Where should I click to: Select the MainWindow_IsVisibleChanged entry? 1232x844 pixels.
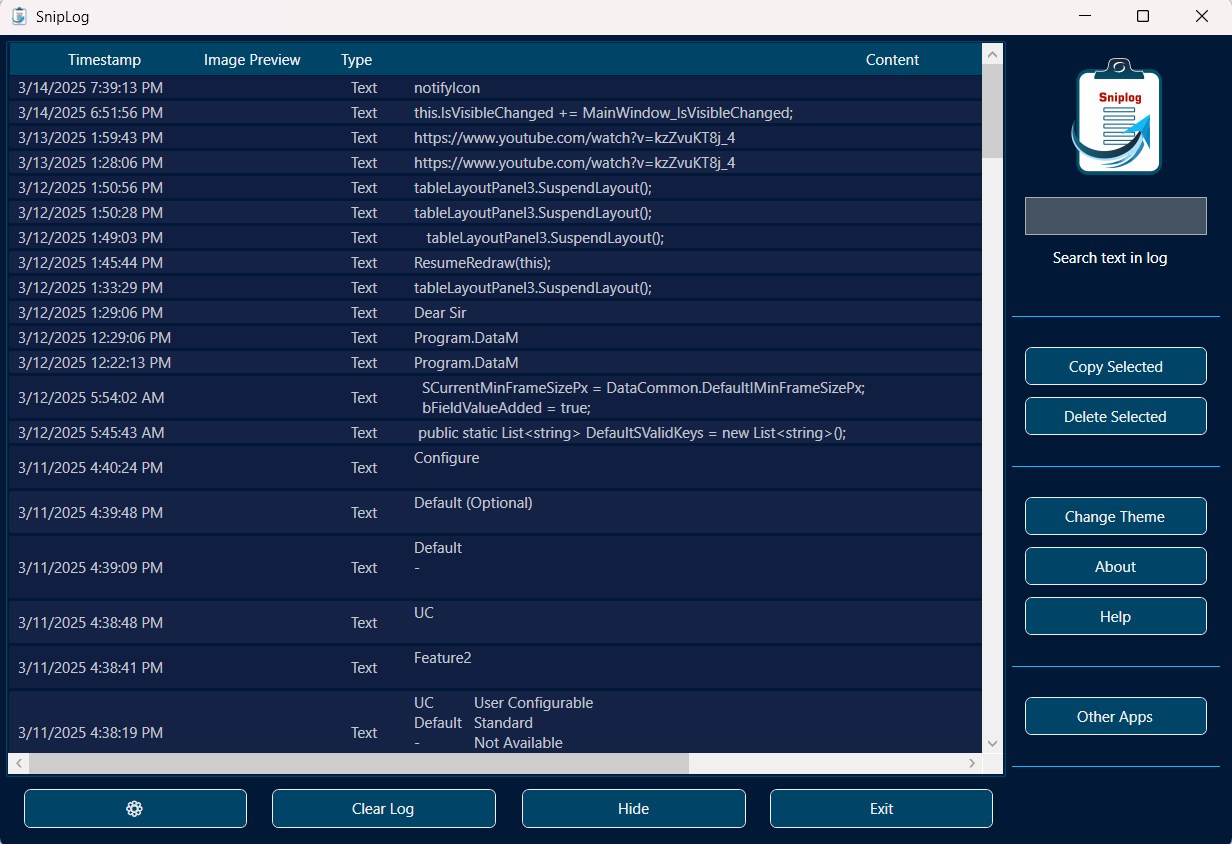[496, 113]
